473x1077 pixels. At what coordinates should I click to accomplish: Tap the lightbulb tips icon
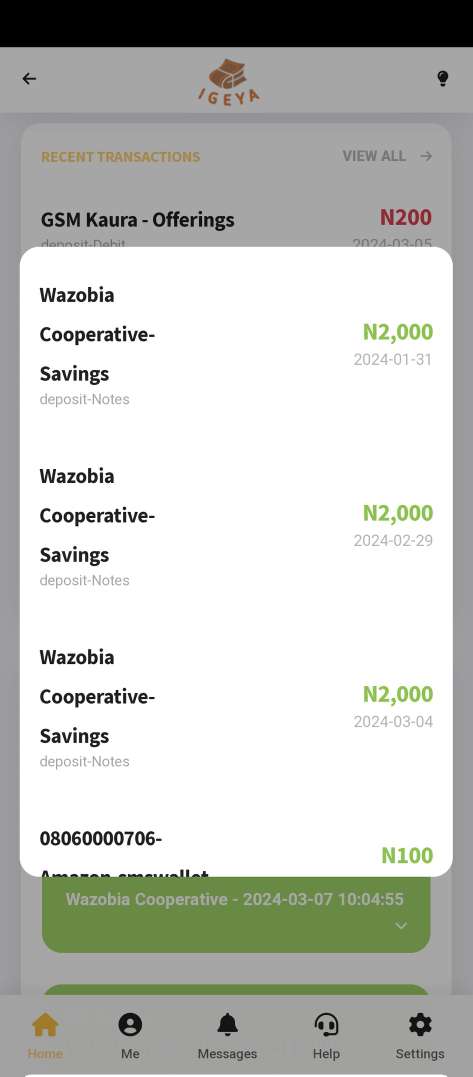pyautogui.click(x=443, y=79)
